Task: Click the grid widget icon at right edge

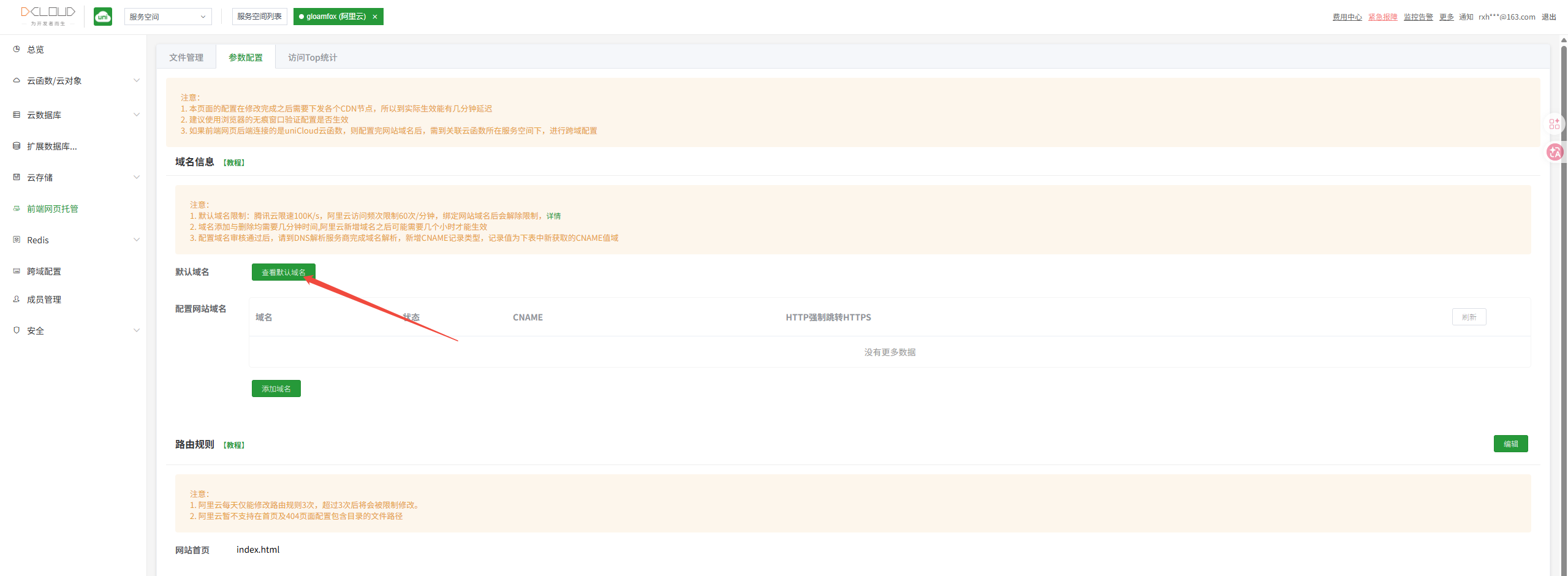Action: click(1555, 124)
